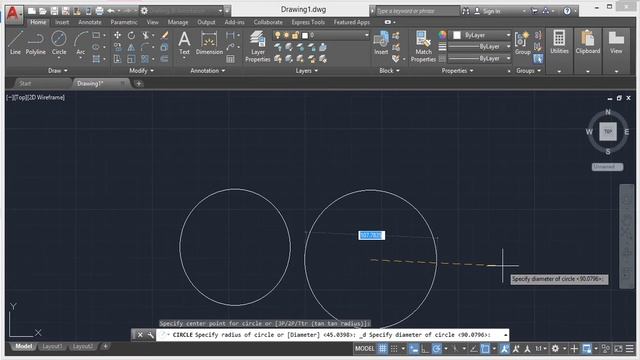Open the Dimension tool
Screen dimensions: 640x360
point(209,43)
